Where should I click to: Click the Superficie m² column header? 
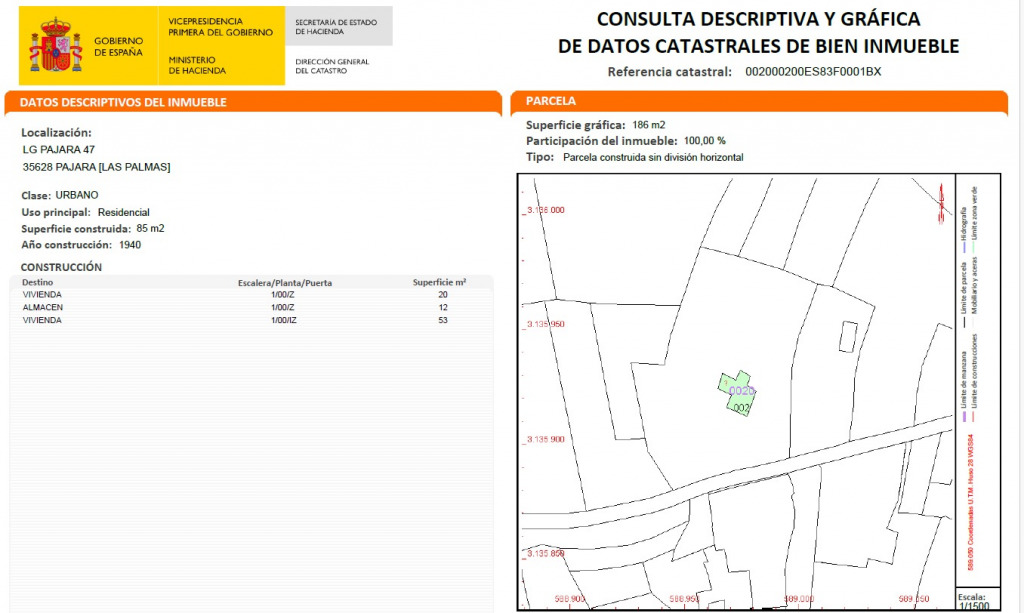point(439,283)
